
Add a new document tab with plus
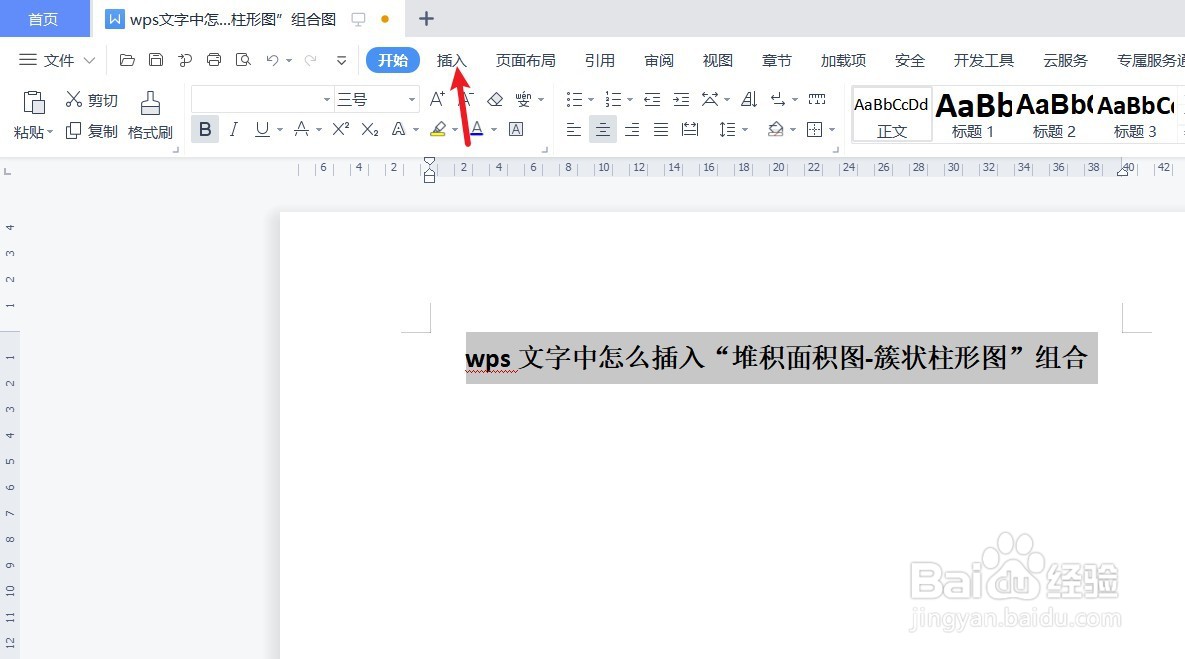(426, 18)
